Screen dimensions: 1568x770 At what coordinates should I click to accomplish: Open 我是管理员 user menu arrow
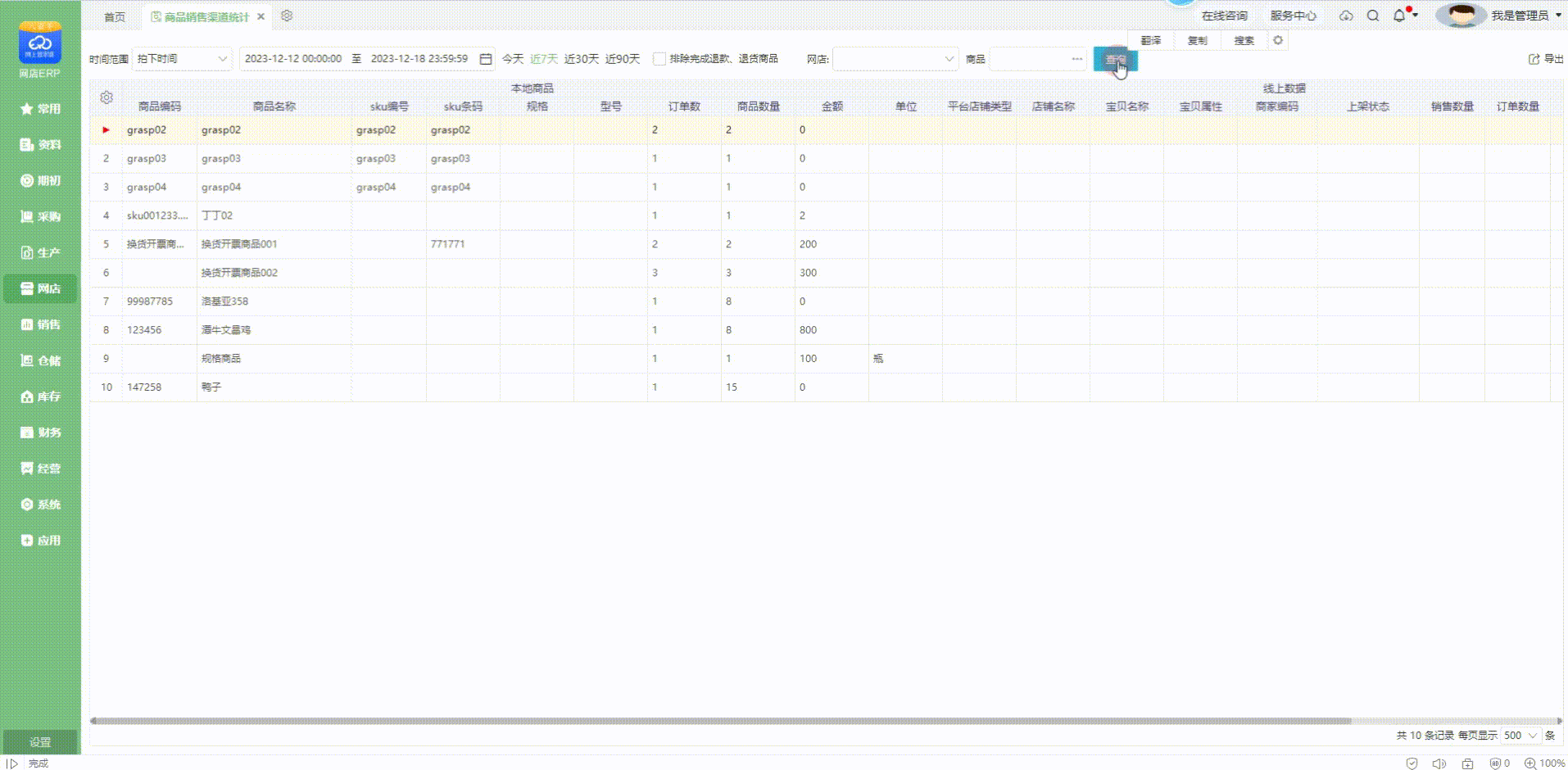(1558, 16)
